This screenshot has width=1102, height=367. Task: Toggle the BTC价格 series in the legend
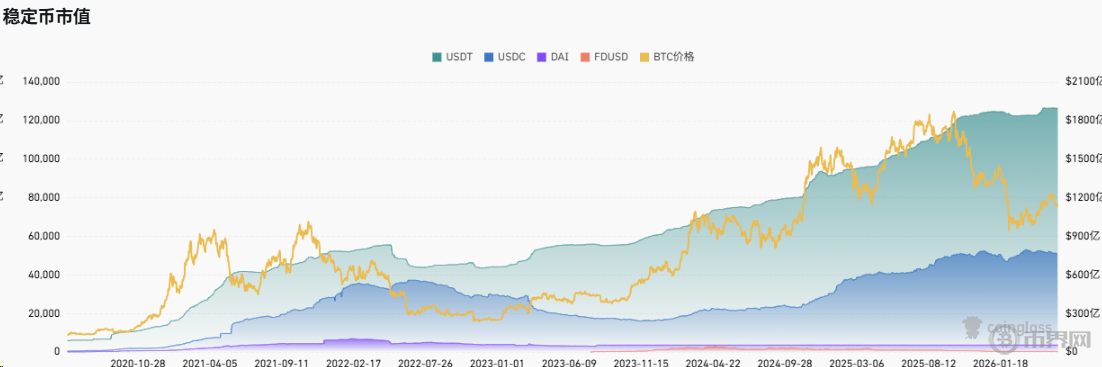(668, 57)
